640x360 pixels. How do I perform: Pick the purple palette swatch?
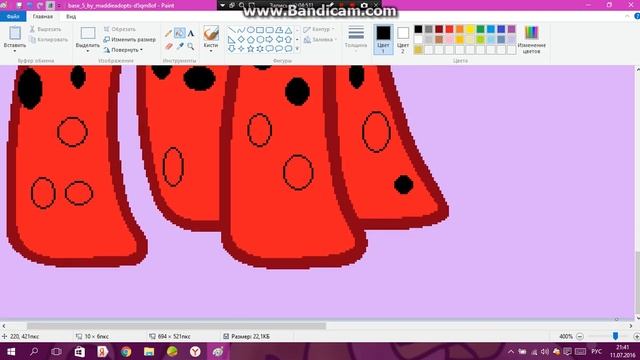[x=511, y=29]
